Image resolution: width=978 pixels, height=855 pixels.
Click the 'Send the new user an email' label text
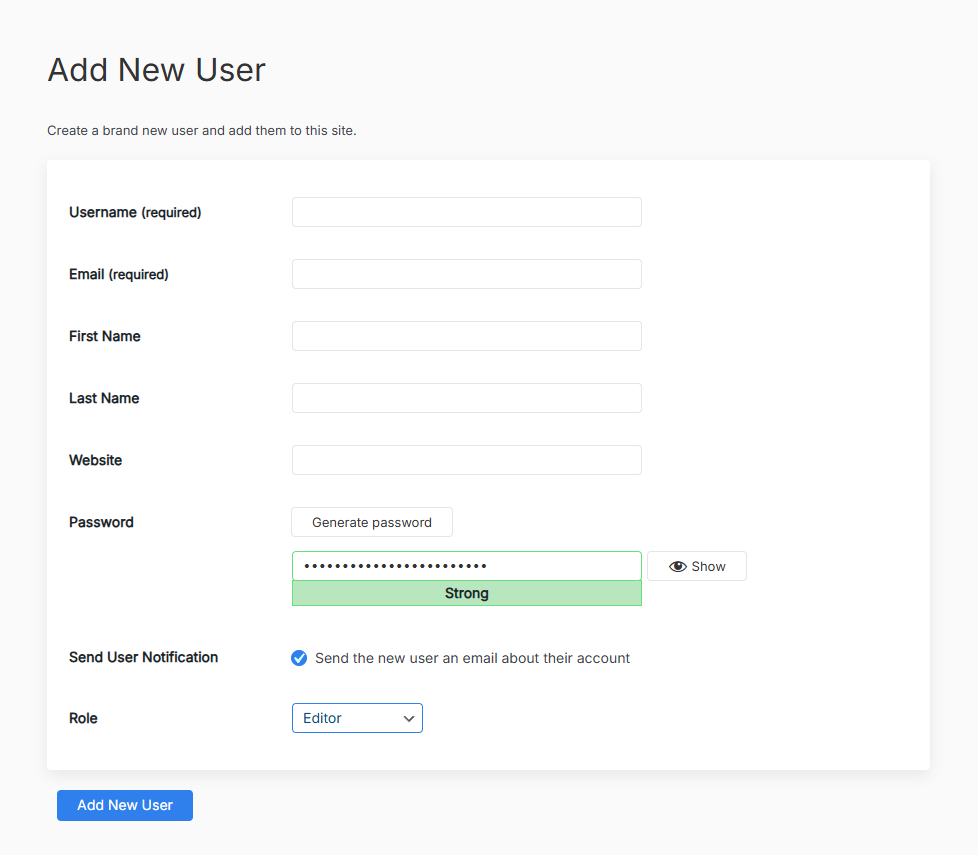pyautogui.click(x=472, y=658)
